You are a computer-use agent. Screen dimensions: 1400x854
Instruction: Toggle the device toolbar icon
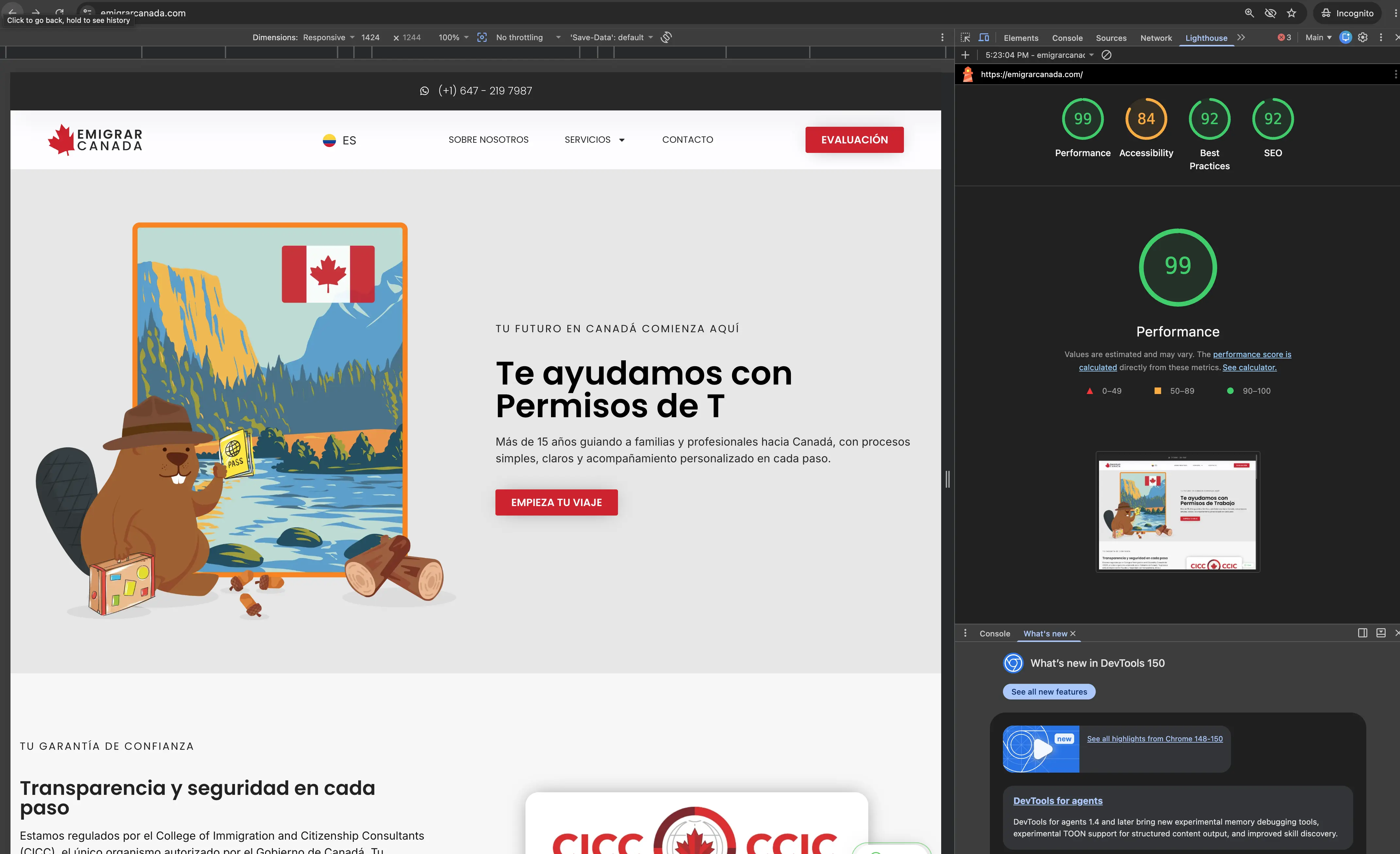coord(984,38)
